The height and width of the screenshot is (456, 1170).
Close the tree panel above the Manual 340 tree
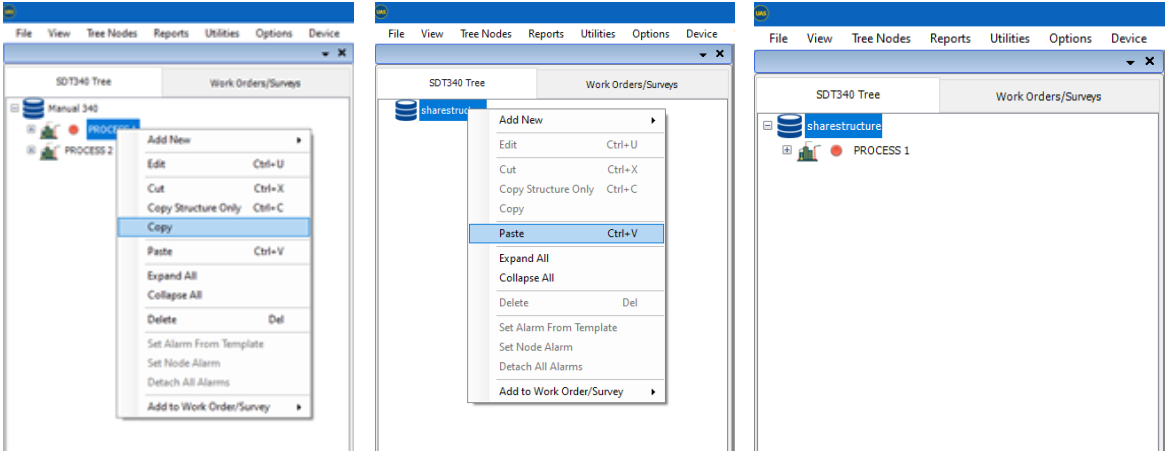341,53
